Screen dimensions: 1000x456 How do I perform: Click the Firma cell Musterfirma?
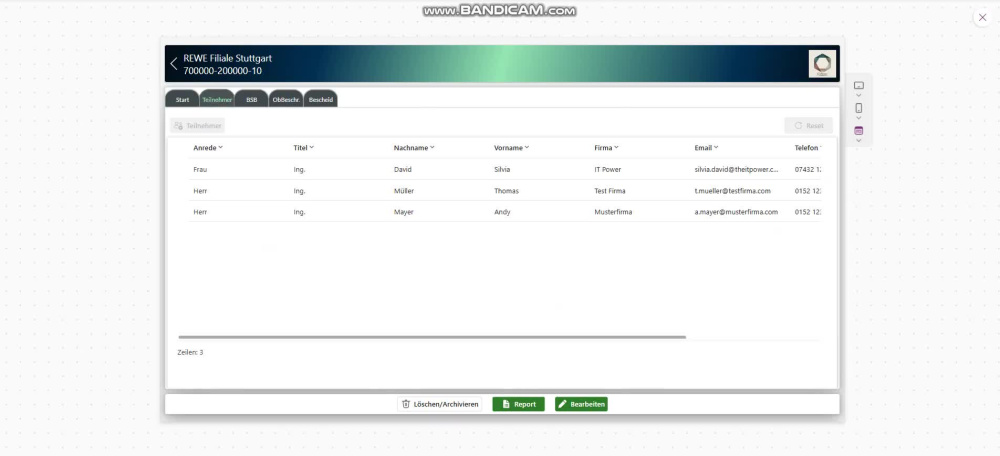pos(613,212)
